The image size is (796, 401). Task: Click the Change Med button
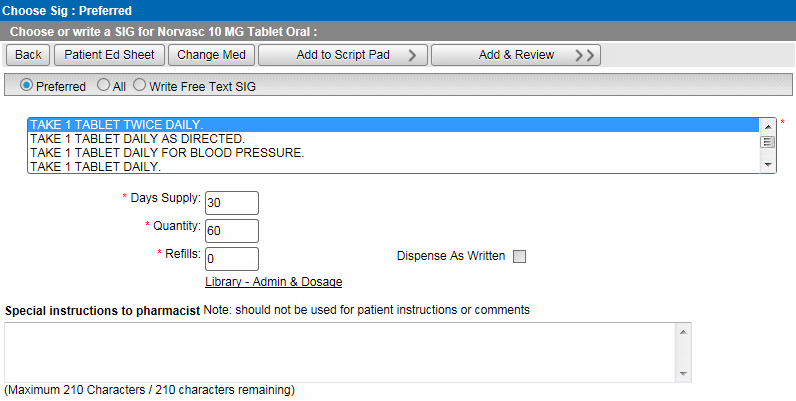click(211, 55)
